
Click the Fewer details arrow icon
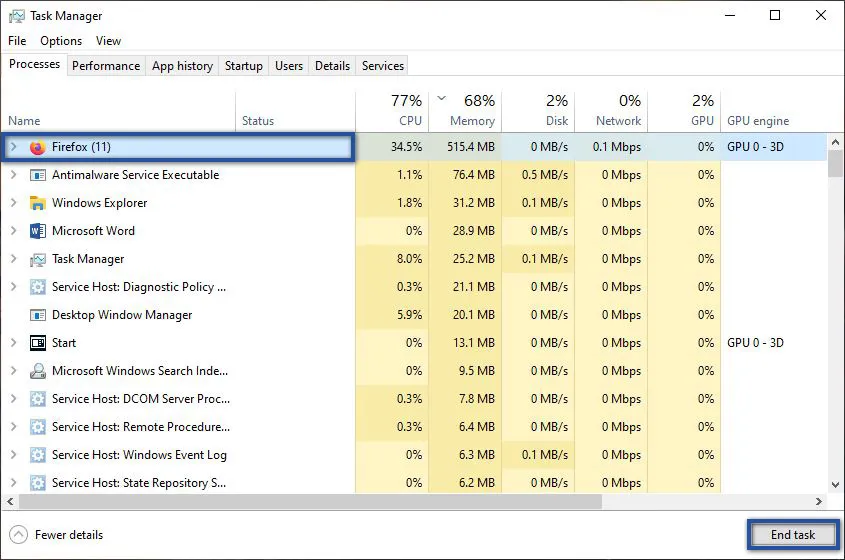pyautogui.click(x=18, y=535)
